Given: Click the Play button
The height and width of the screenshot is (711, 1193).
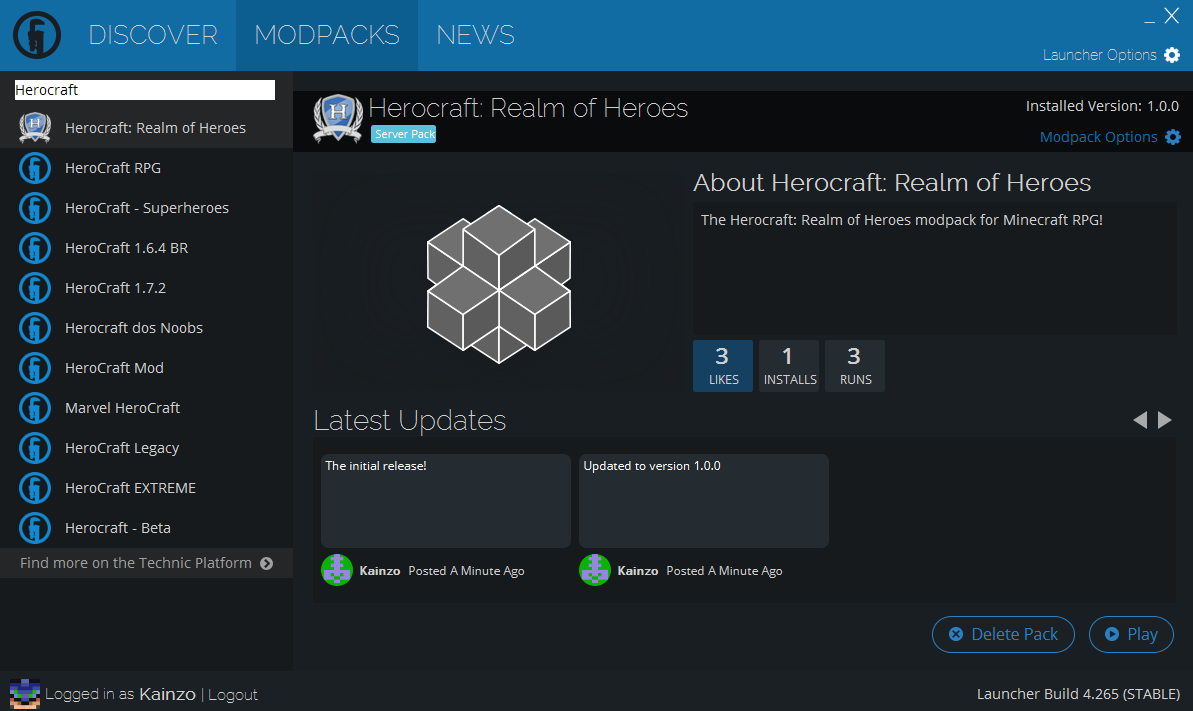Looking at the screenshot, I should tap(1131, 634).
